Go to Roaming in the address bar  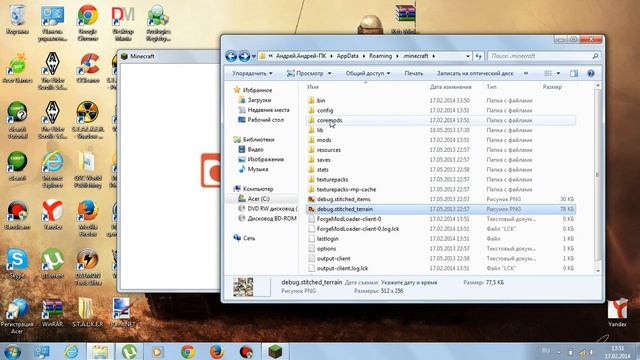(x=380, y=56)
